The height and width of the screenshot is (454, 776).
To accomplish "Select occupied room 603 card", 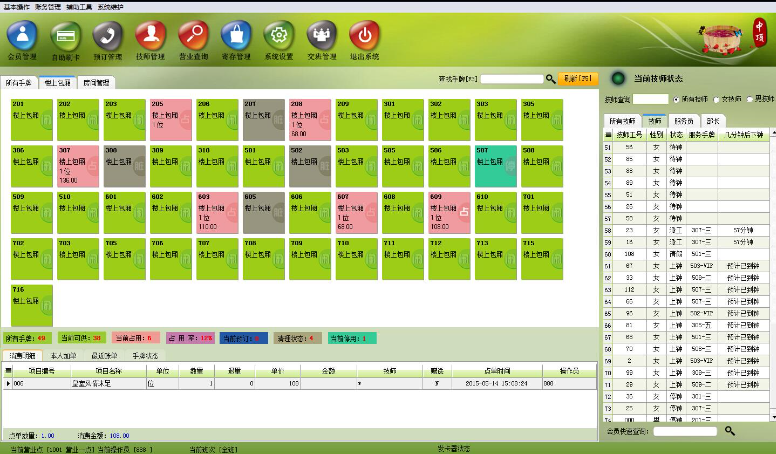I will pos(217,213).
